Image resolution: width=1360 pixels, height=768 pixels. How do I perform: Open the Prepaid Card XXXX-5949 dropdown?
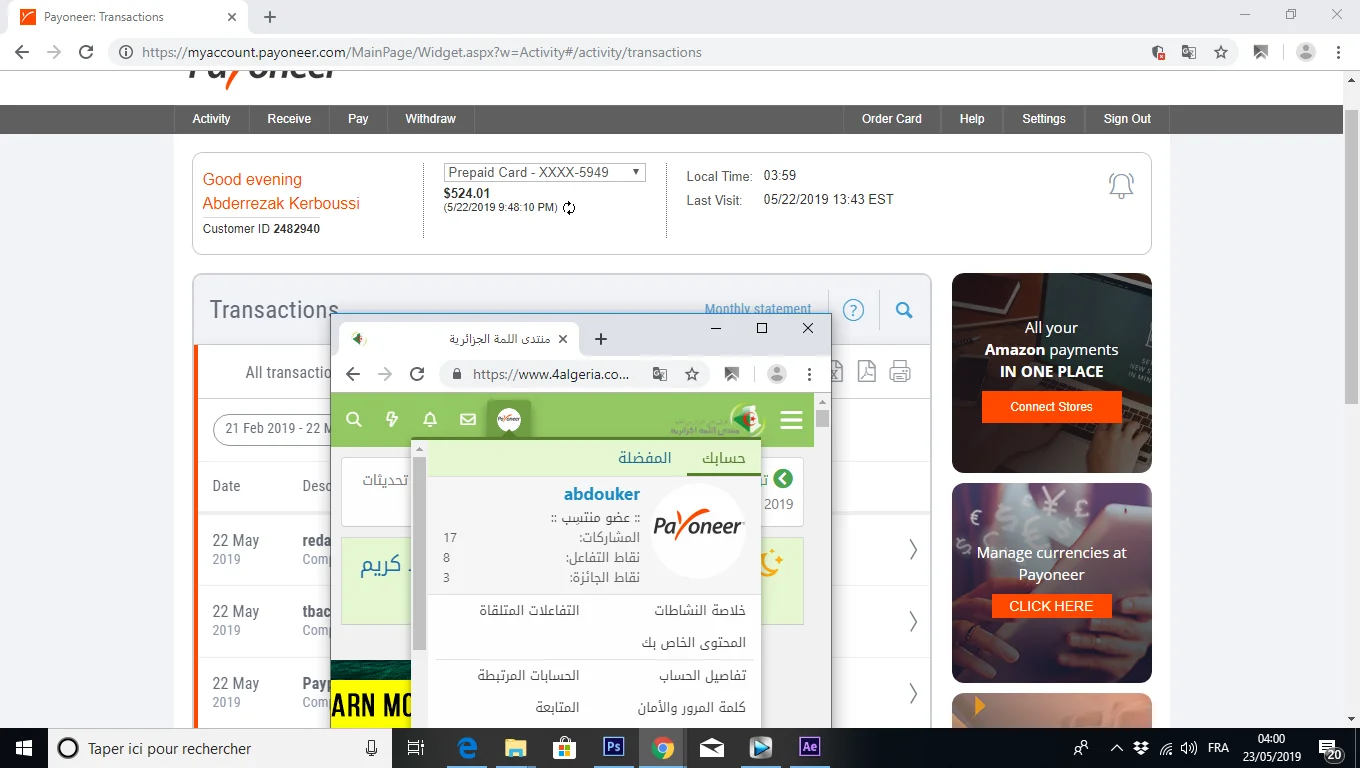click(x=545, y=172)
